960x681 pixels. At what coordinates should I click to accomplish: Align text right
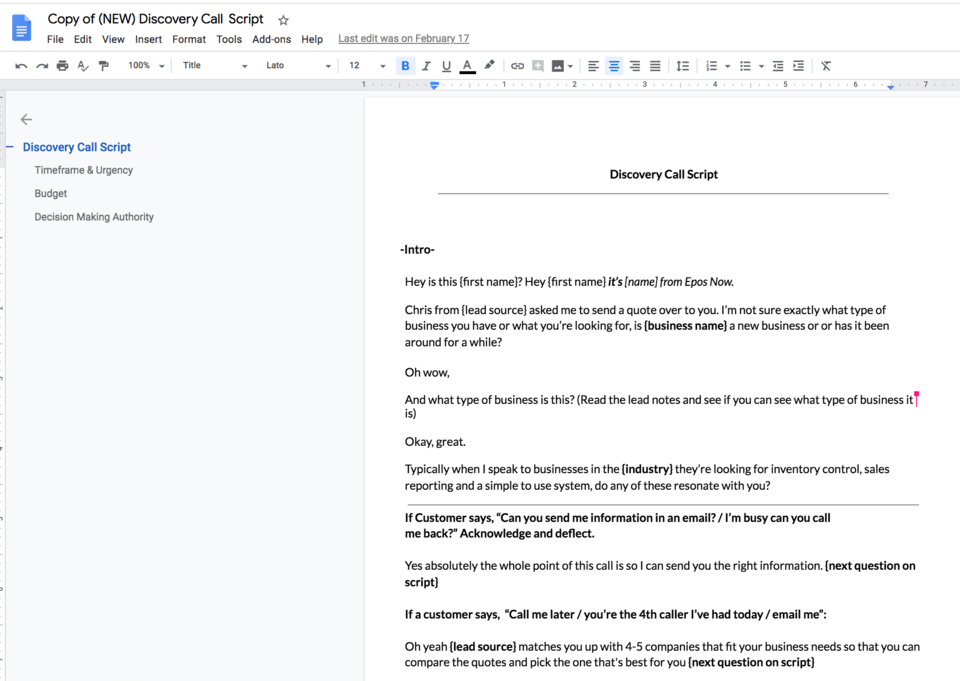pyautogui.click(x=635, y=66)
